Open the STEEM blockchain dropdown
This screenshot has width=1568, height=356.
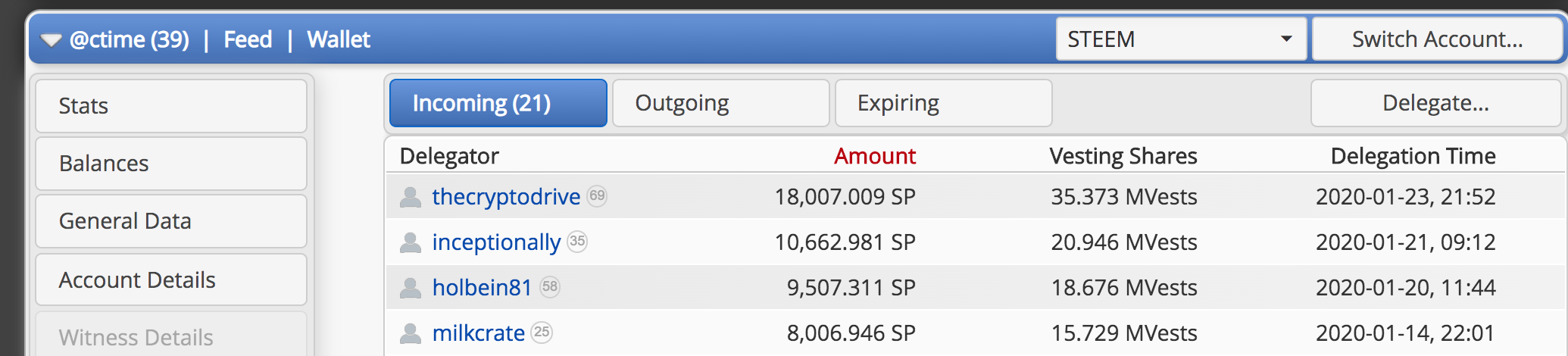1180,39
